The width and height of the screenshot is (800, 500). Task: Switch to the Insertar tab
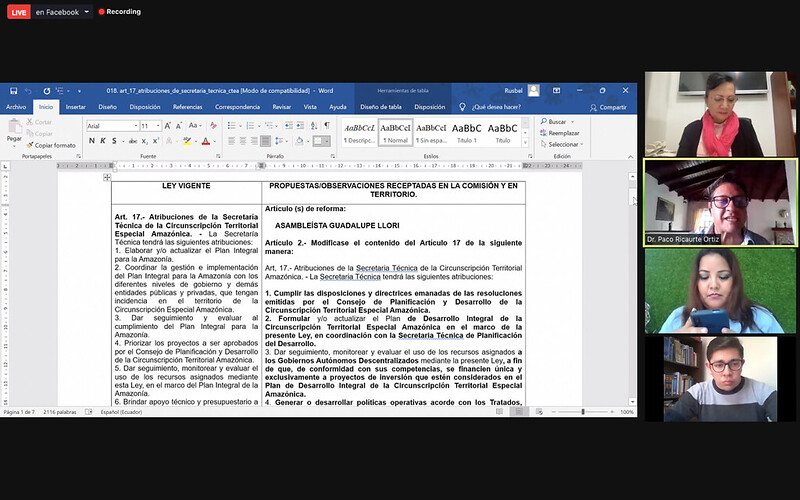tap(76, 107)
